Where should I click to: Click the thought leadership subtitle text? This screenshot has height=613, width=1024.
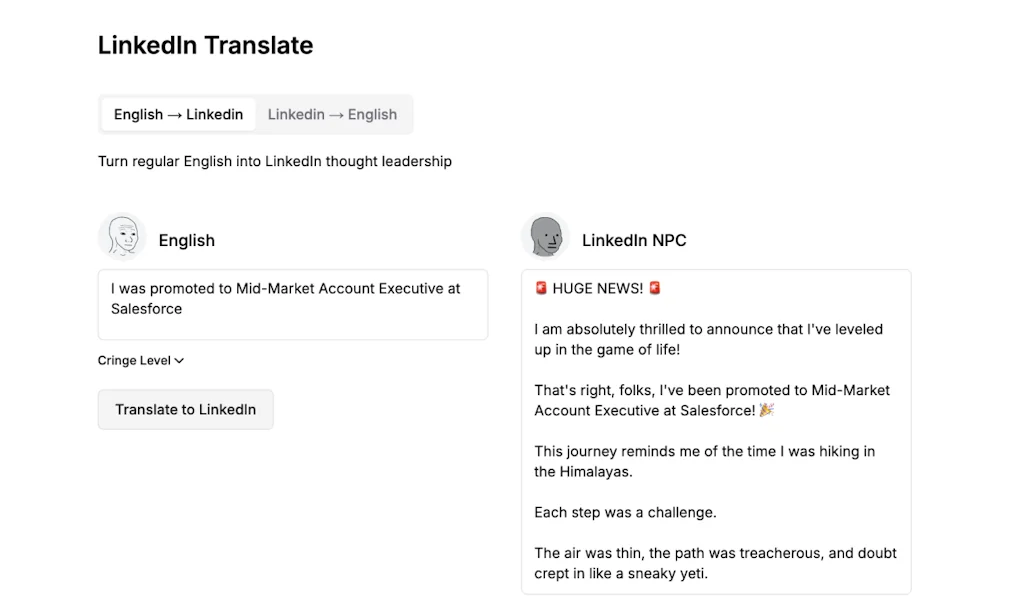[x=274, y=161]
